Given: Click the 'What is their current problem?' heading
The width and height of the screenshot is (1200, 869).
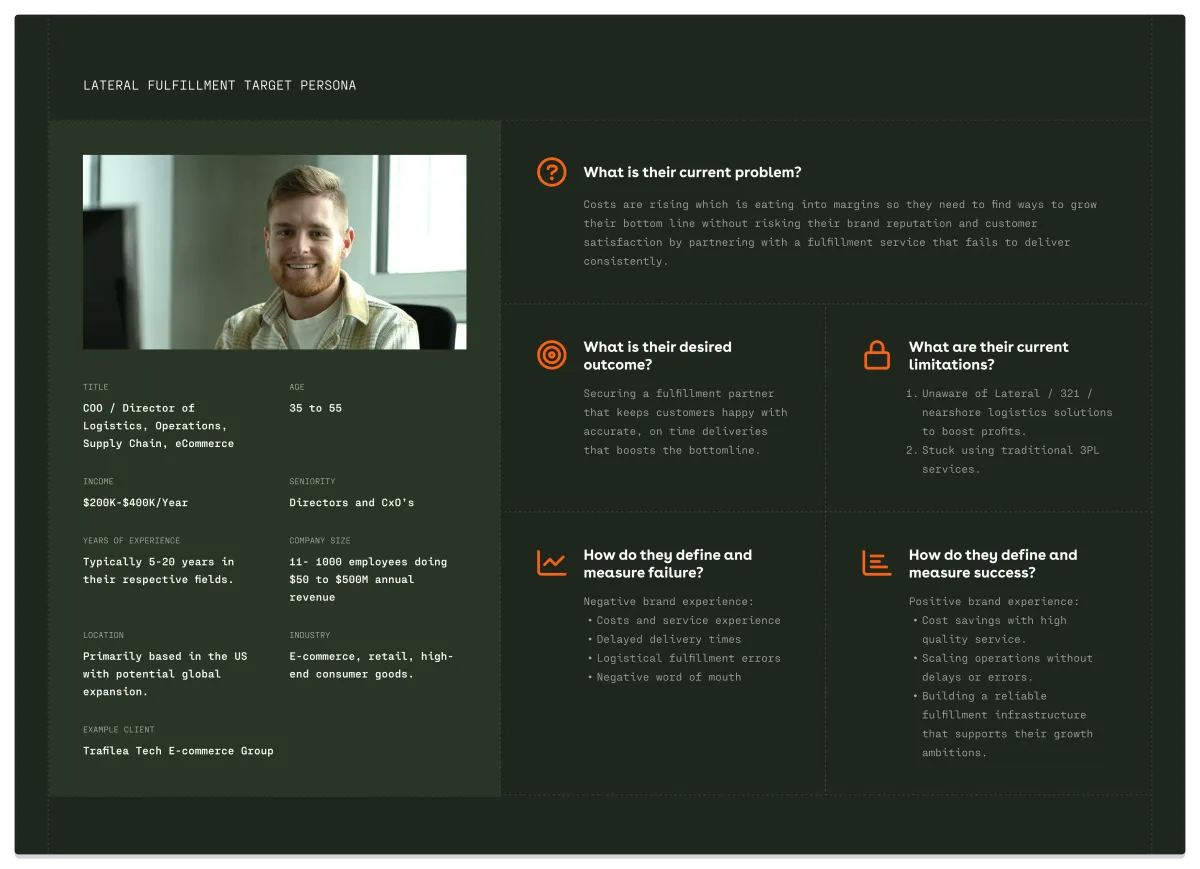Looking at the screenshot, I should coord(692,172).
